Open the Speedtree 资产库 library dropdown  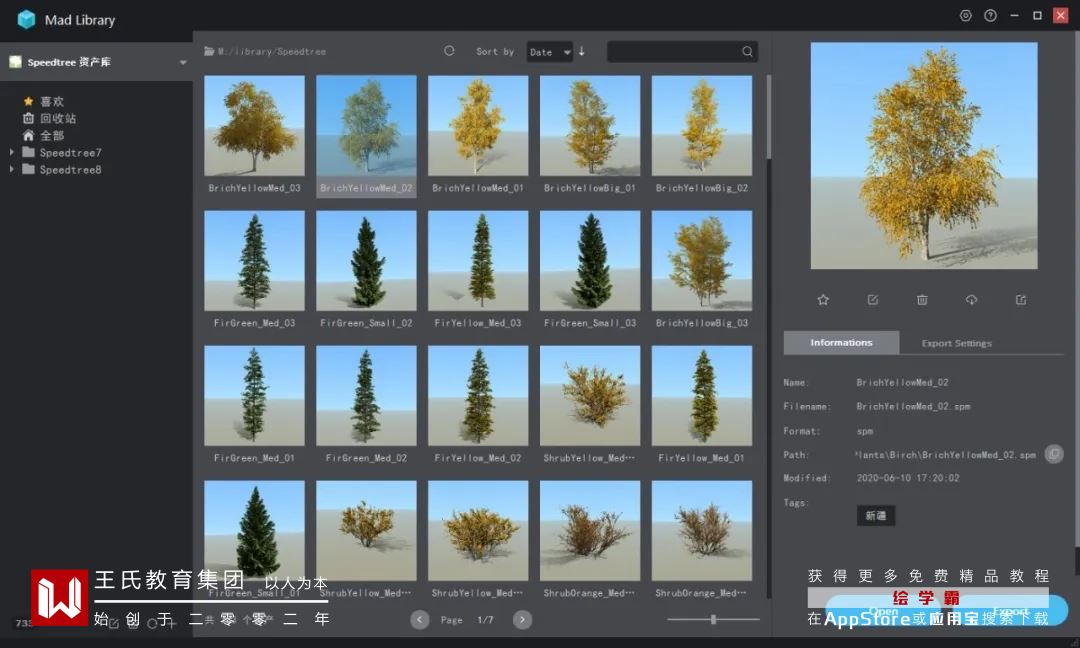click(96, 62)
